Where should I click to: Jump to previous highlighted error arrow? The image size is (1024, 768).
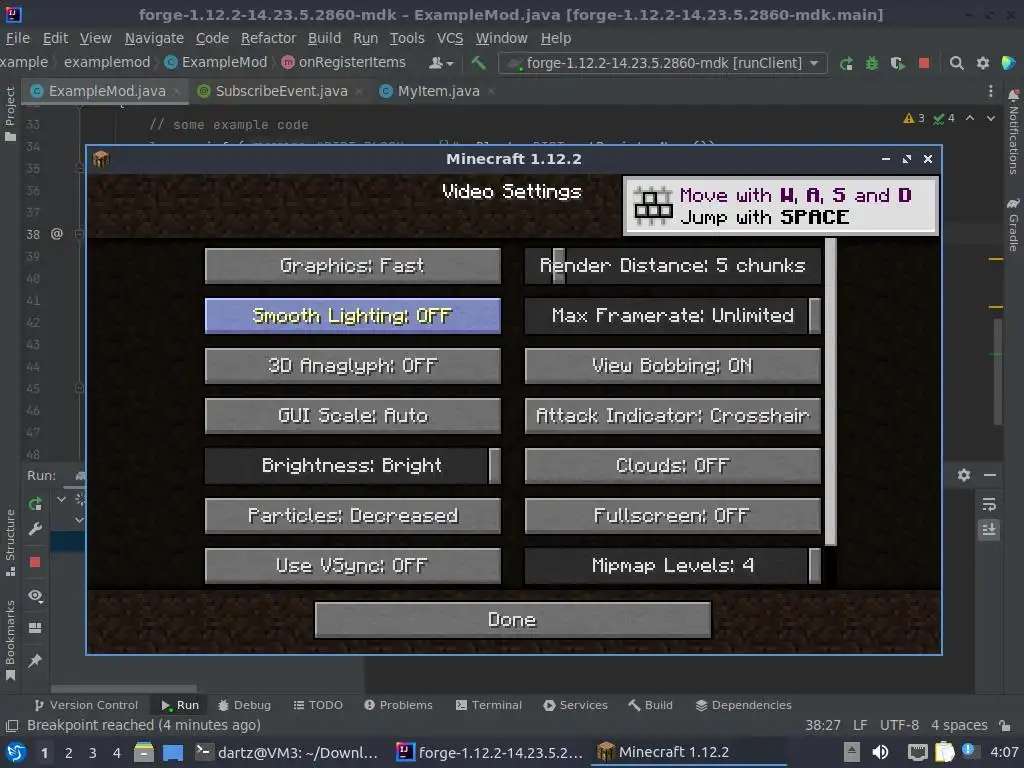click(x=970, y=118)
